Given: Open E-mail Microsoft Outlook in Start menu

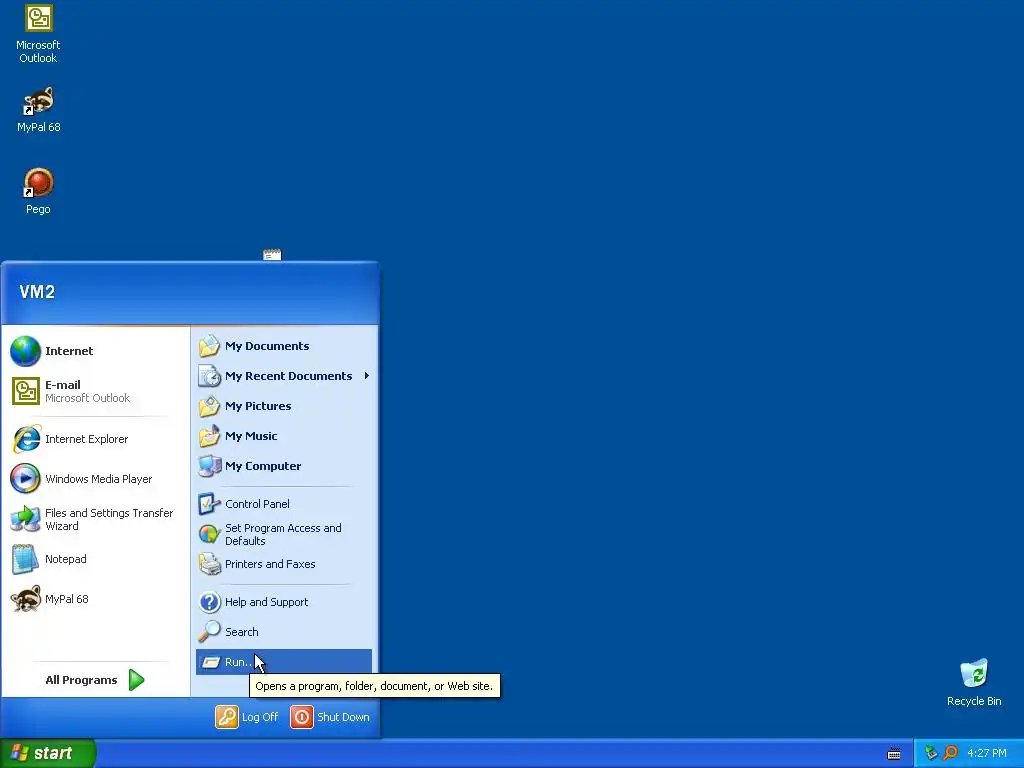Looking at the screenshot, I should click(97, 391).
